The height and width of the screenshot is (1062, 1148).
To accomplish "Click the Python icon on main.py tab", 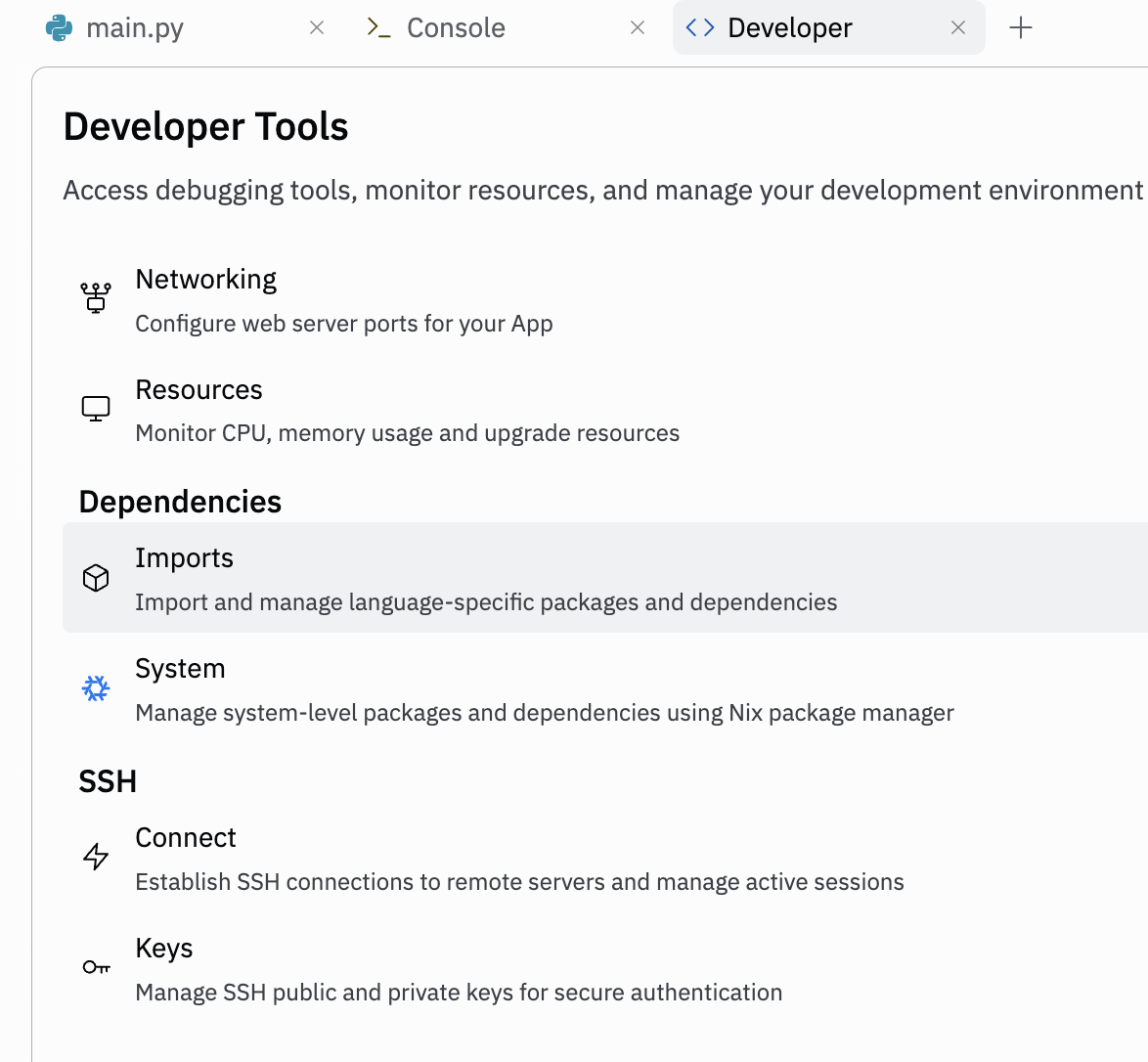I will click(x=60, y=28).
